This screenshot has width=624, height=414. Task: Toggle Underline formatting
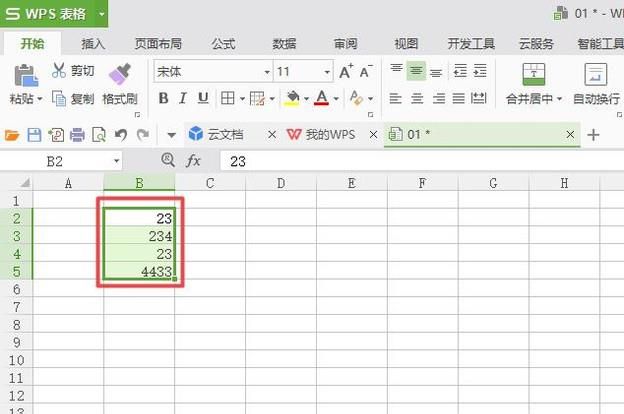pyautogui.click(x=203, y=98)
